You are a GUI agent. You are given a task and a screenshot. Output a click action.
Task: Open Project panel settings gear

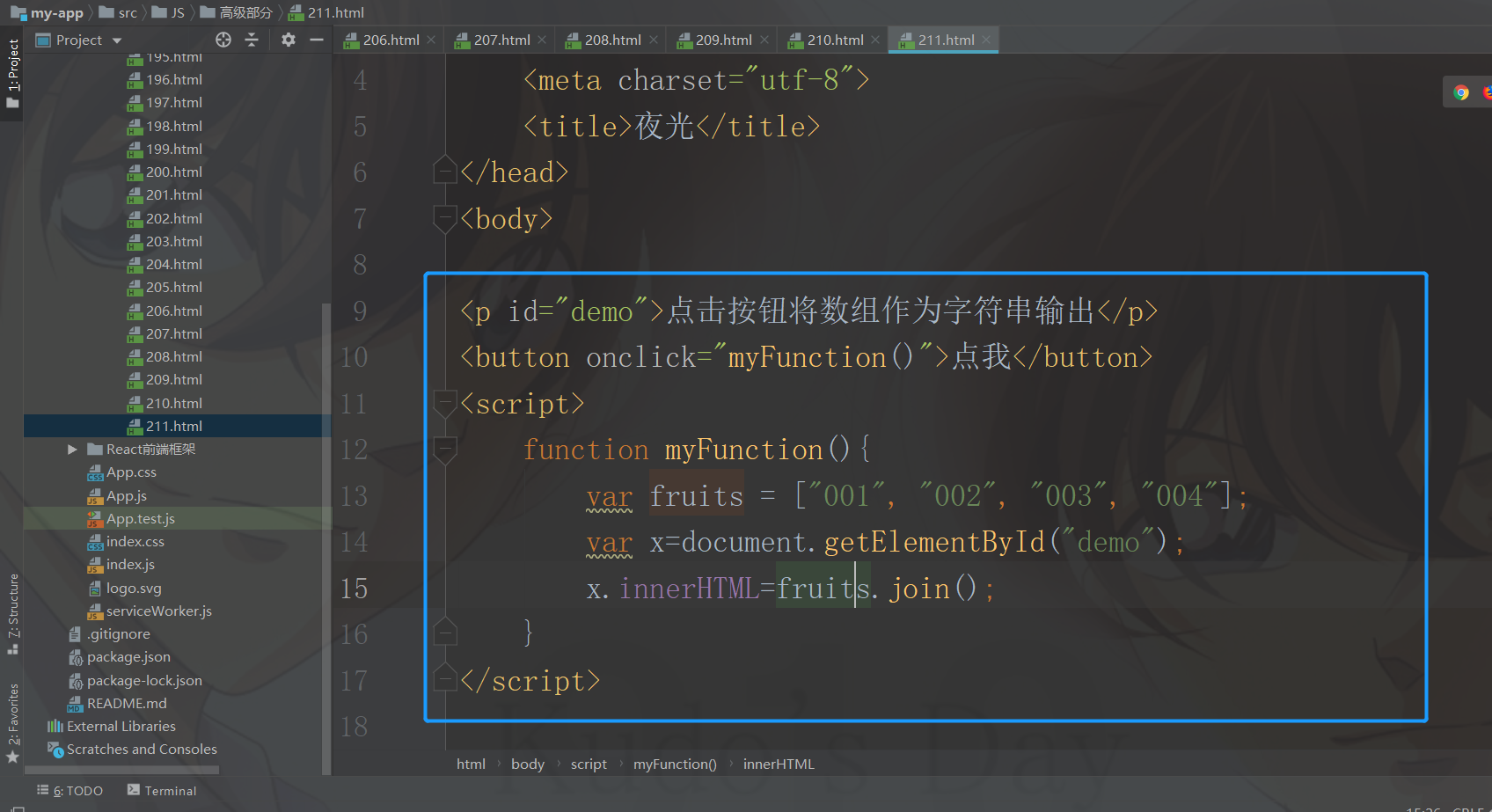pos(289,40)
